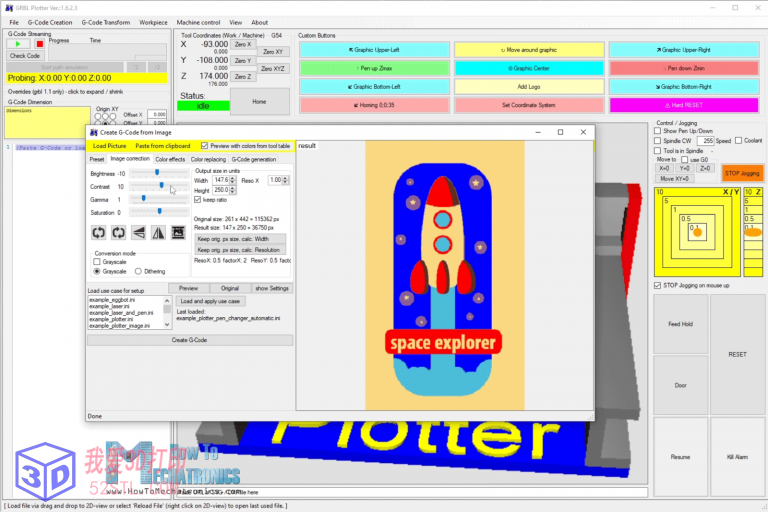Viewport: 768px width, 512px height.
Task: Click the Home button
Action: click(260, 101)
